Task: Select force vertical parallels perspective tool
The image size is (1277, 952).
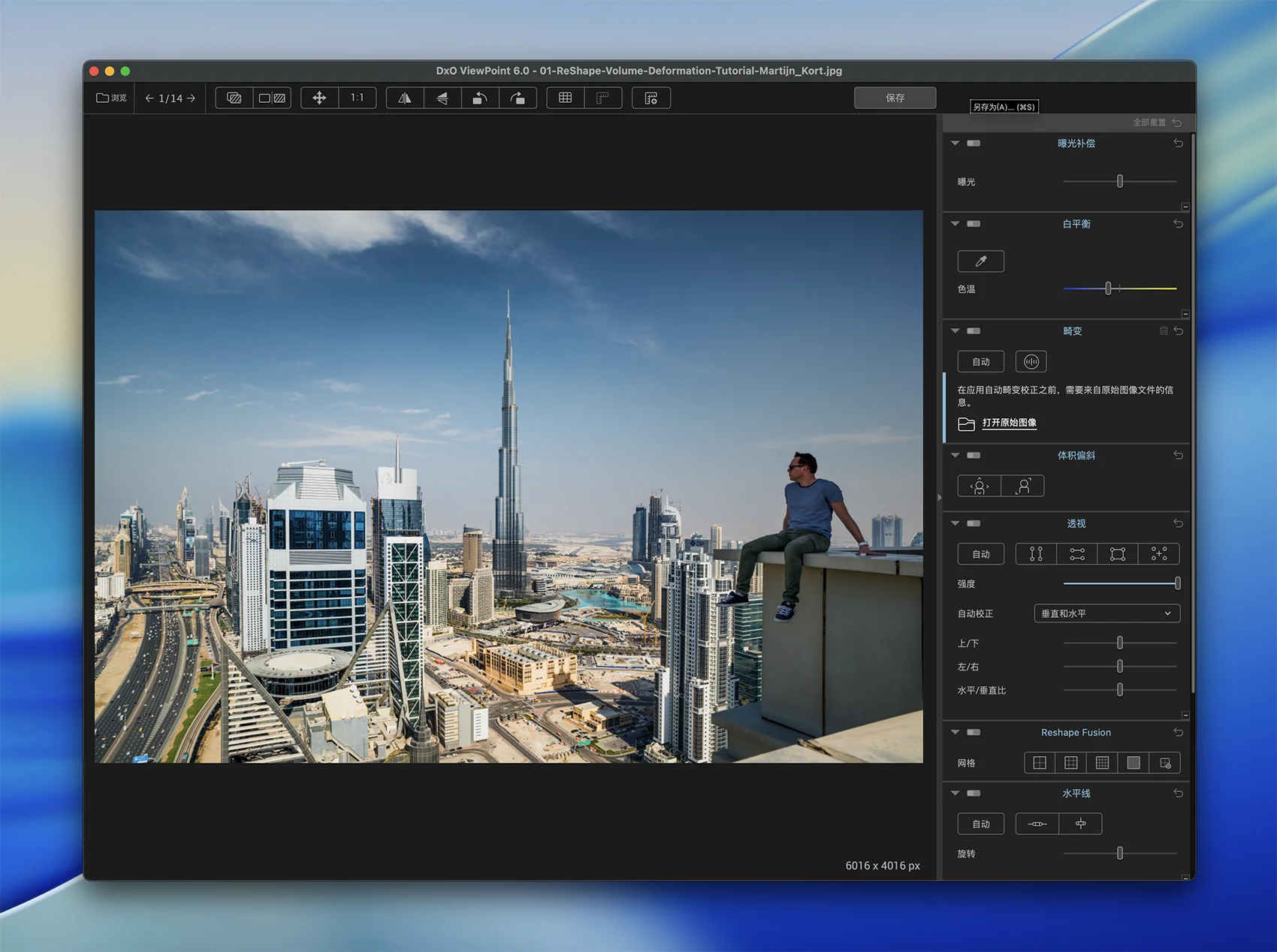Action: click(1036, 554)
